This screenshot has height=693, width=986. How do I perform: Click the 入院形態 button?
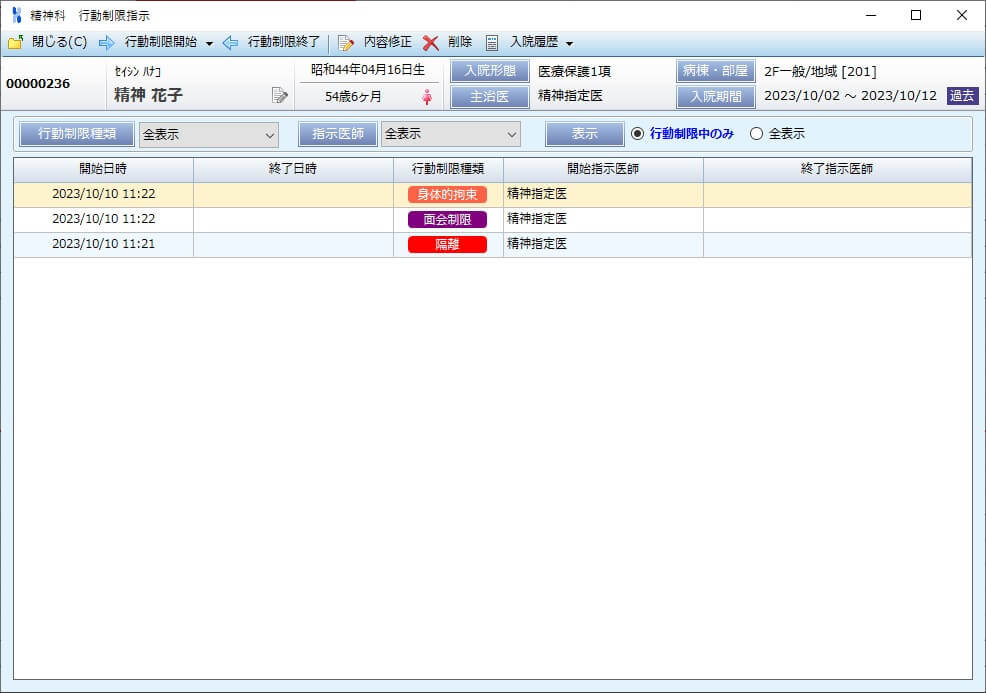click(489, 71)
